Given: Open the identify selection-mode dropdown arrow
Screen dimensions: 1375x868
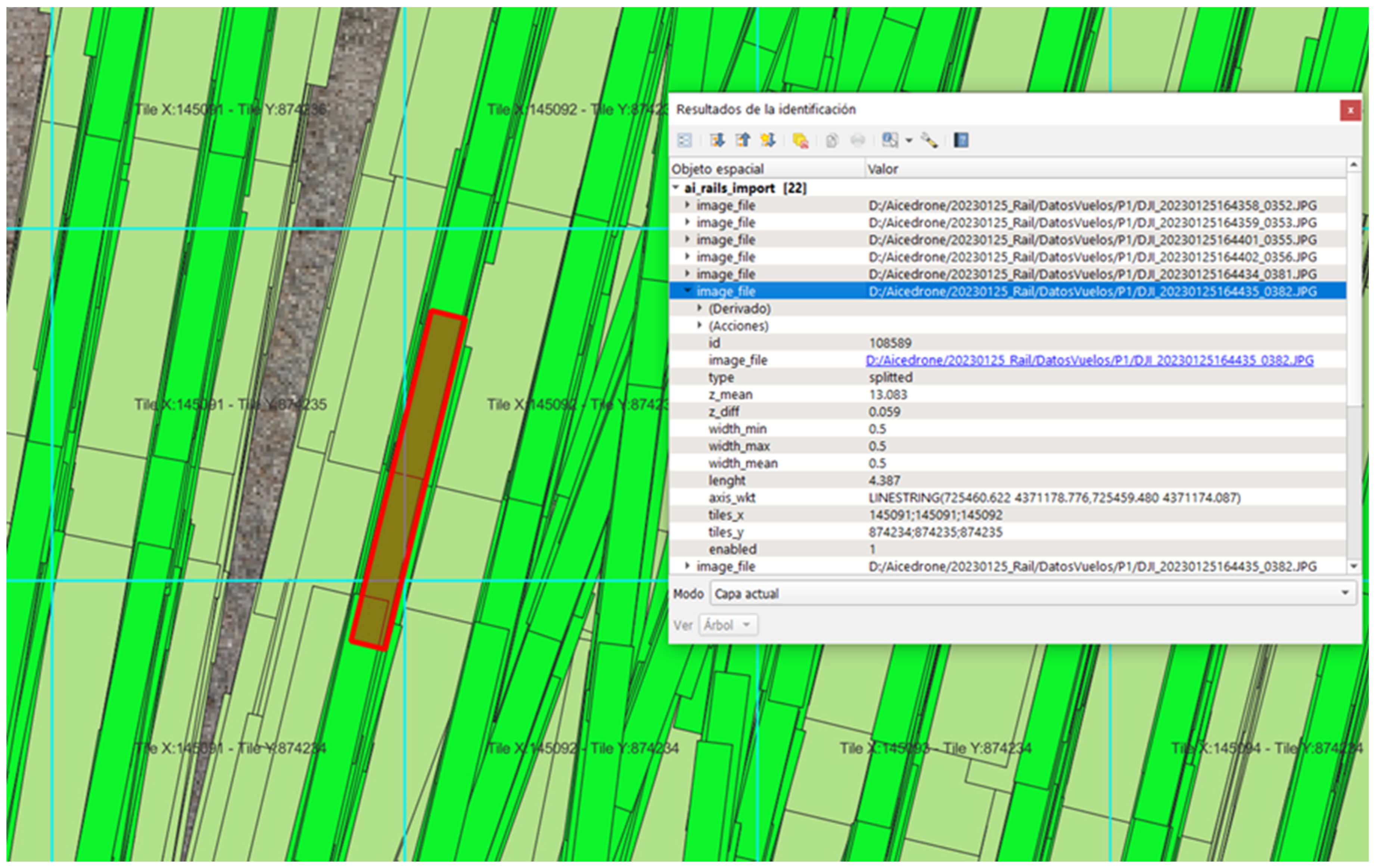Looking at the screenshot, I should coord(908,141).
